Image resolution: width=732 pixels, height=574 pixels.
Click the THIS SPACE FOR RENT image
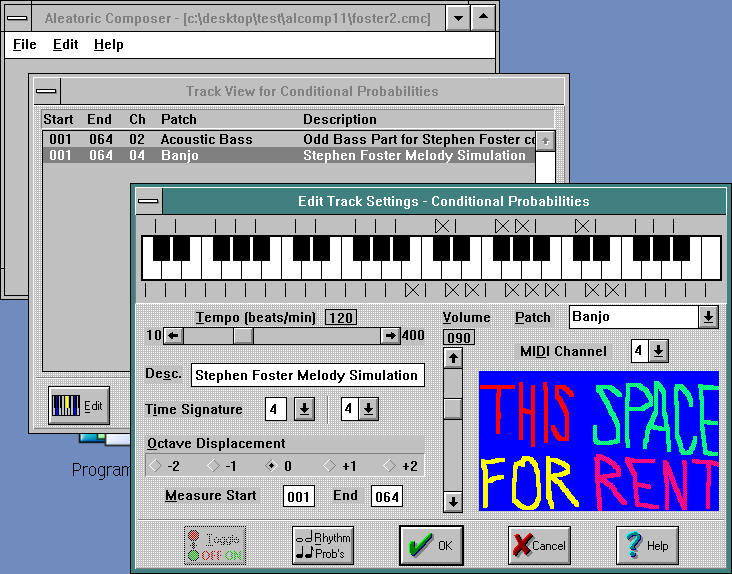click(x=598, y=440)
